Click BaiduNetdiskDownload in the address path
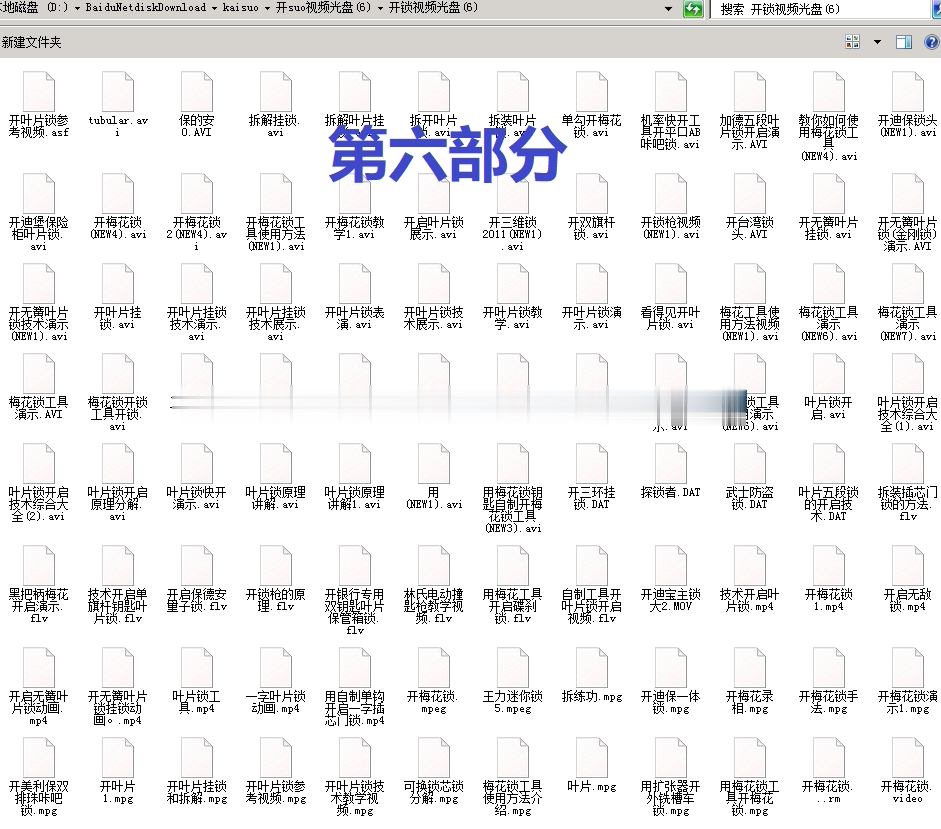 [x=146, y=8]
